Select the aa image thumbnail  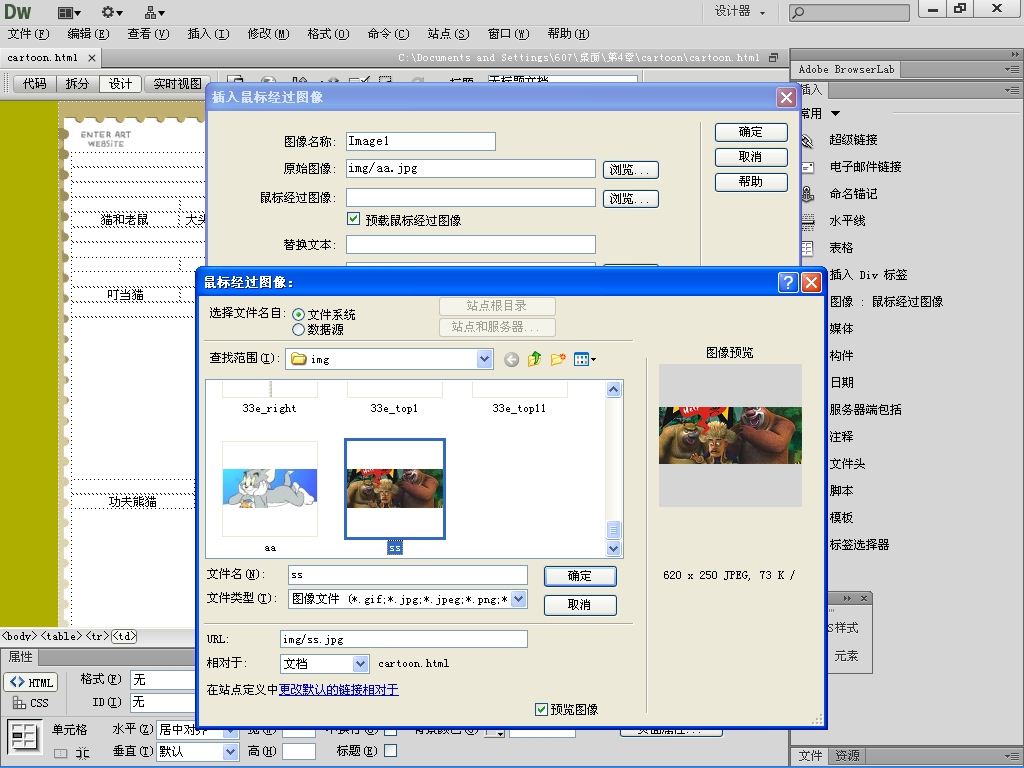tap(270, 489)
